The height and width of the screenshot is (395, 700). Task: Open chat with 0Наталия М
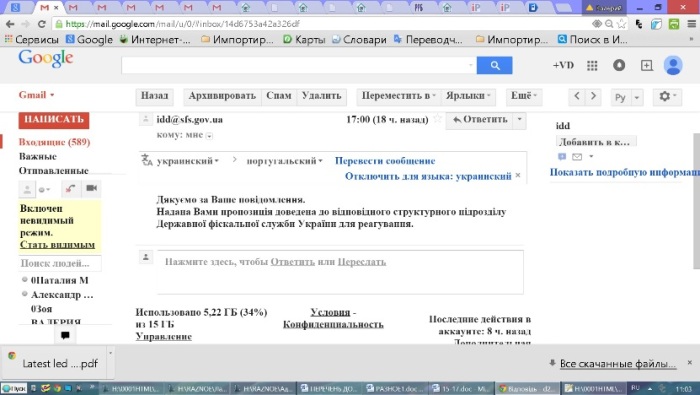(x=59, y=280)
